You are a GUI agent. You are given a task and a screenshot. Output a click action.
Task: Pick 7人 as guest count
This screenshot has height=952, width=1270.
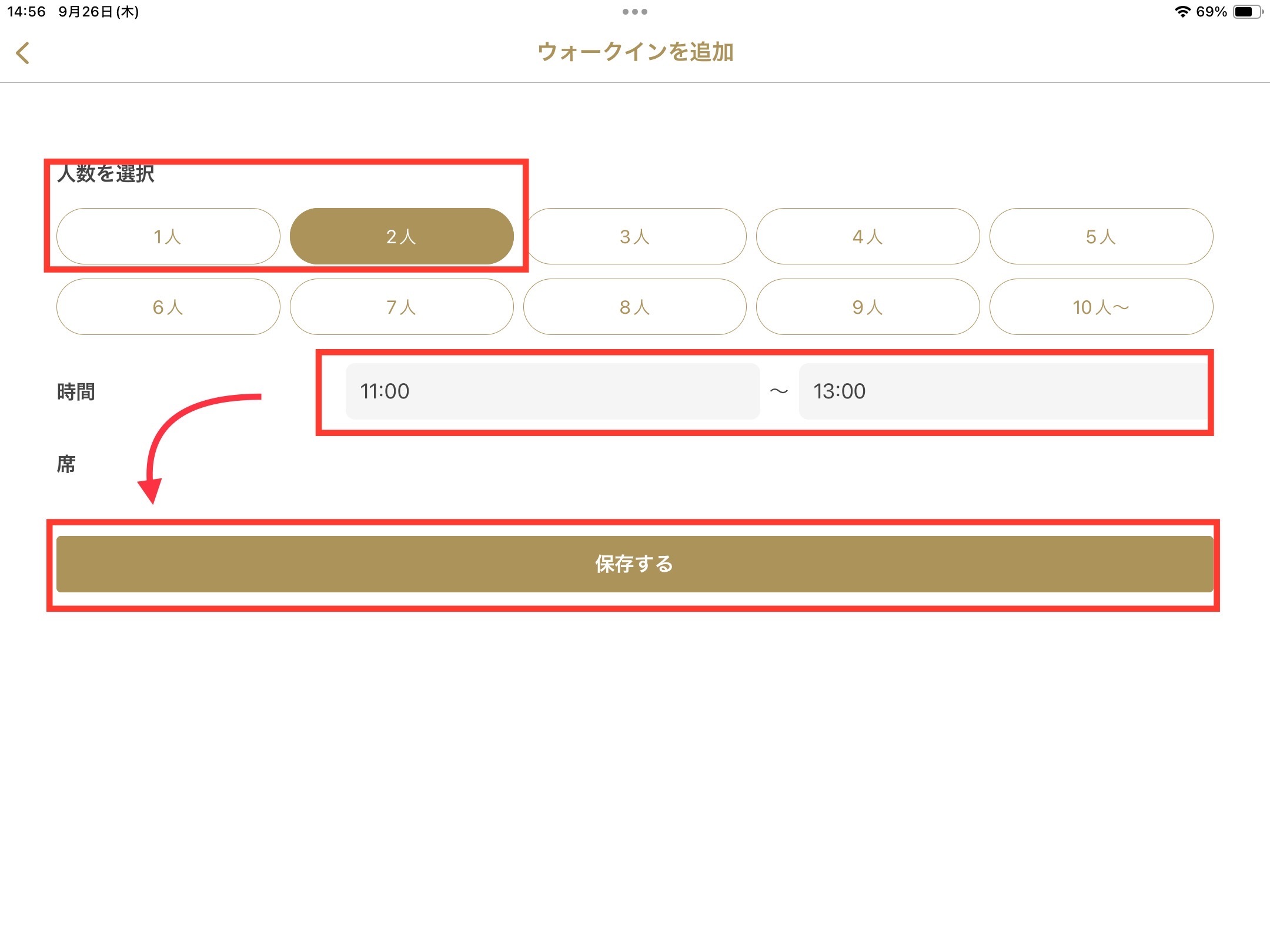coord(402,307)
